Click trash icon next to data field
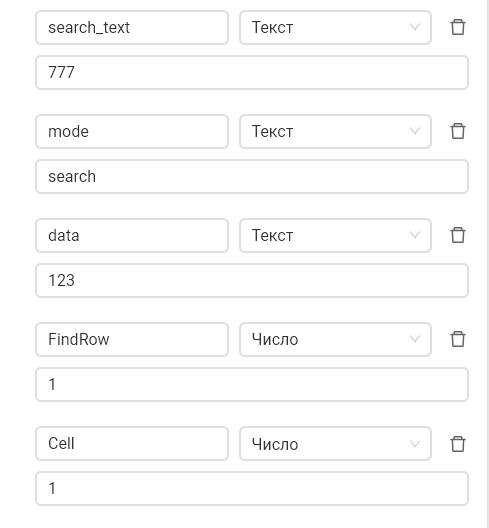The image size is (489, 528). pos(458,235)
